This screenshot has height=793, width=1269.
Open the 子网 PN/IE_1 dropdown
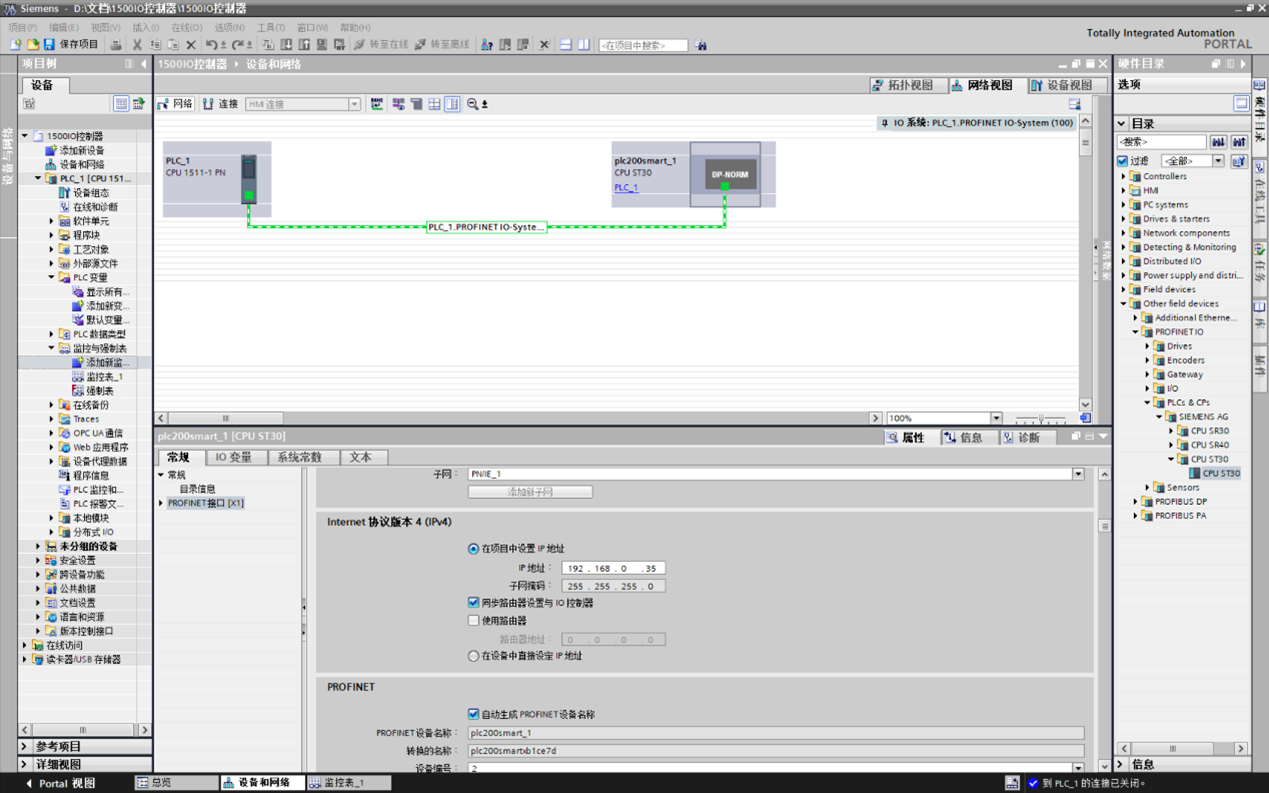(x=1078, y=474)
